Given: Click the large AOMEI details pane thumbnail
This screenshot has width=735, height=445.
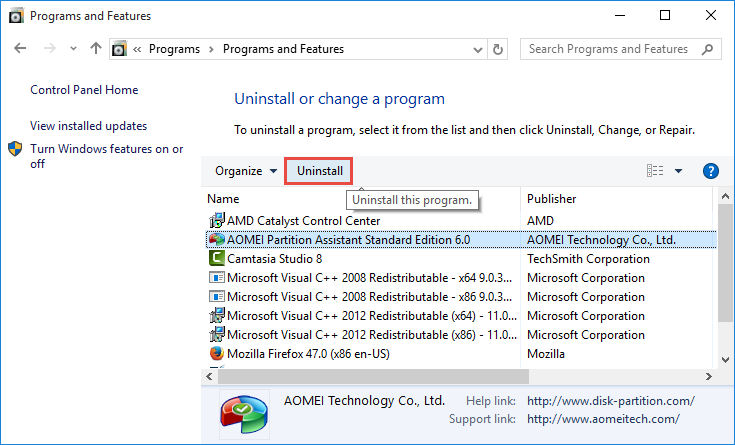Looking at the screenshot, I should (x=244, y=414).
